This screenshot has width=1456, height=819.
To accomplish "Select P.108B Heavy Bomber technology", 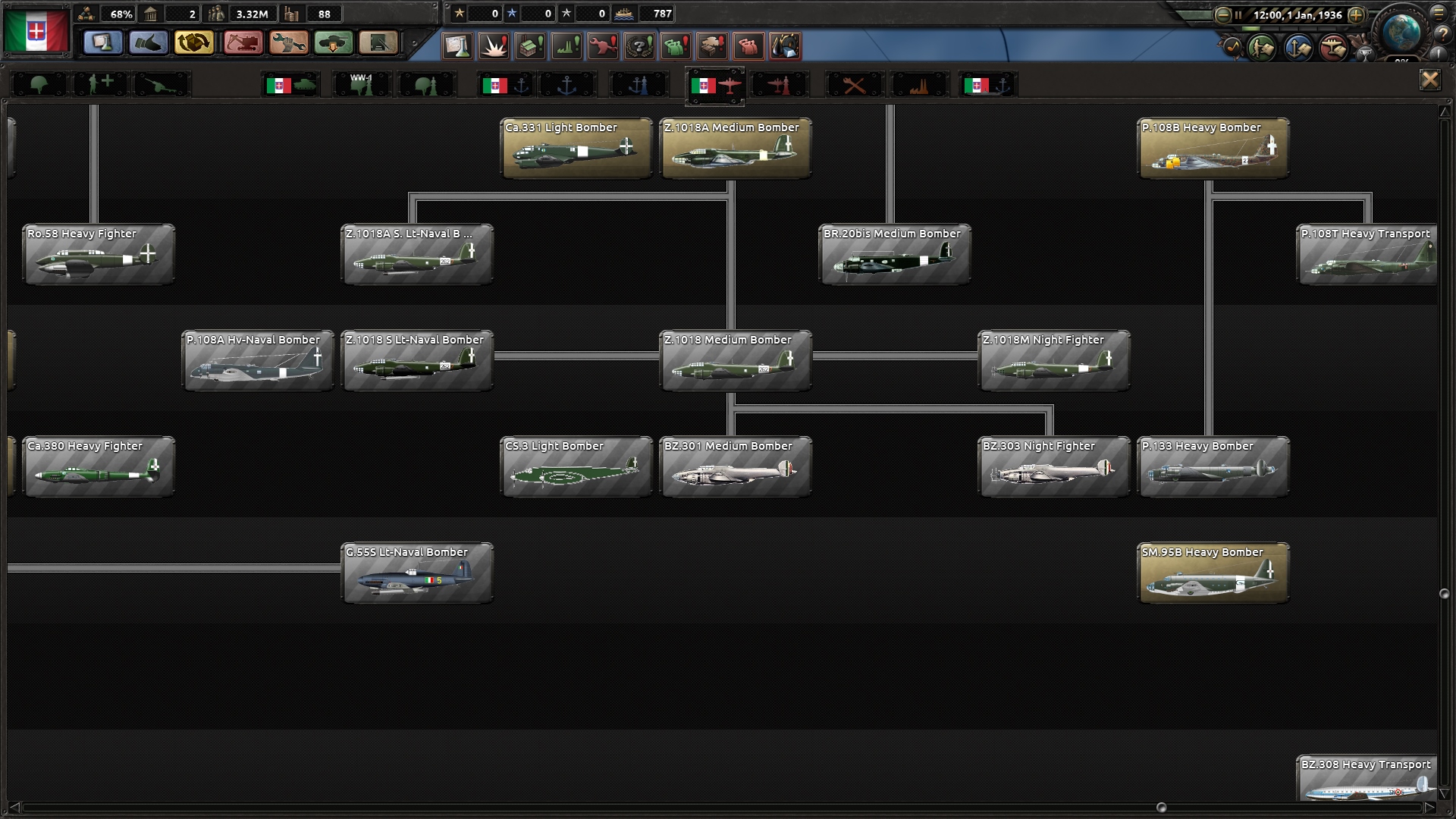I will coord(1213,148).
